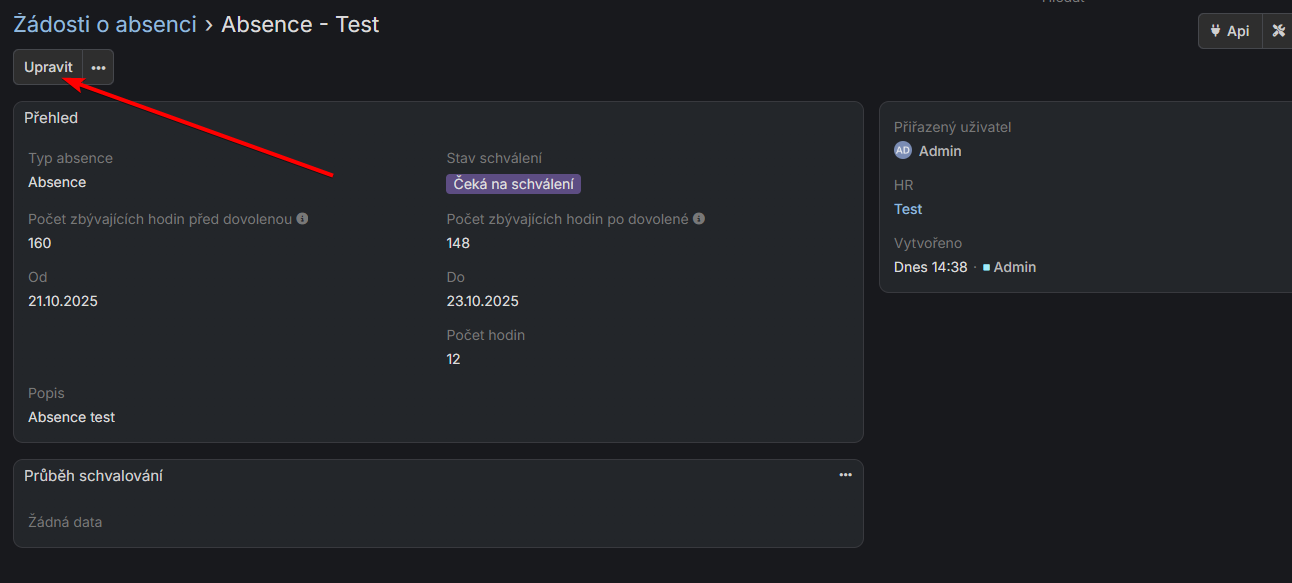The height and width of the screenshot is (583, 1292).
Task: Click Admin under Přiřazený uživatel
Action: 940,151
